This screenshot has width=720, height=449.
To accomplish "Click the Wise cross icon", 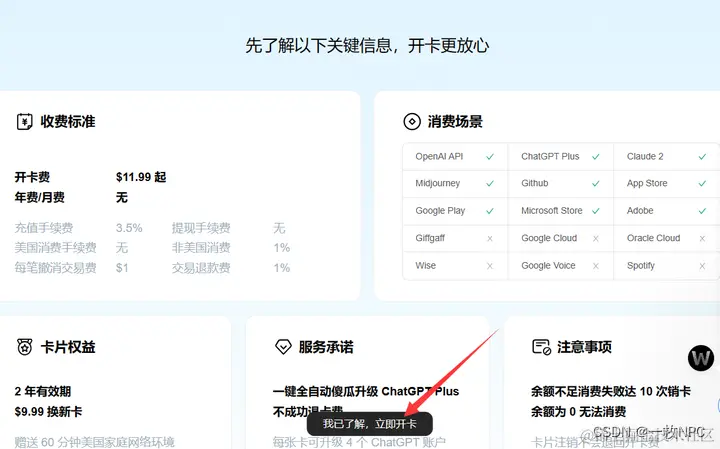I will click(x=490, y=266).
